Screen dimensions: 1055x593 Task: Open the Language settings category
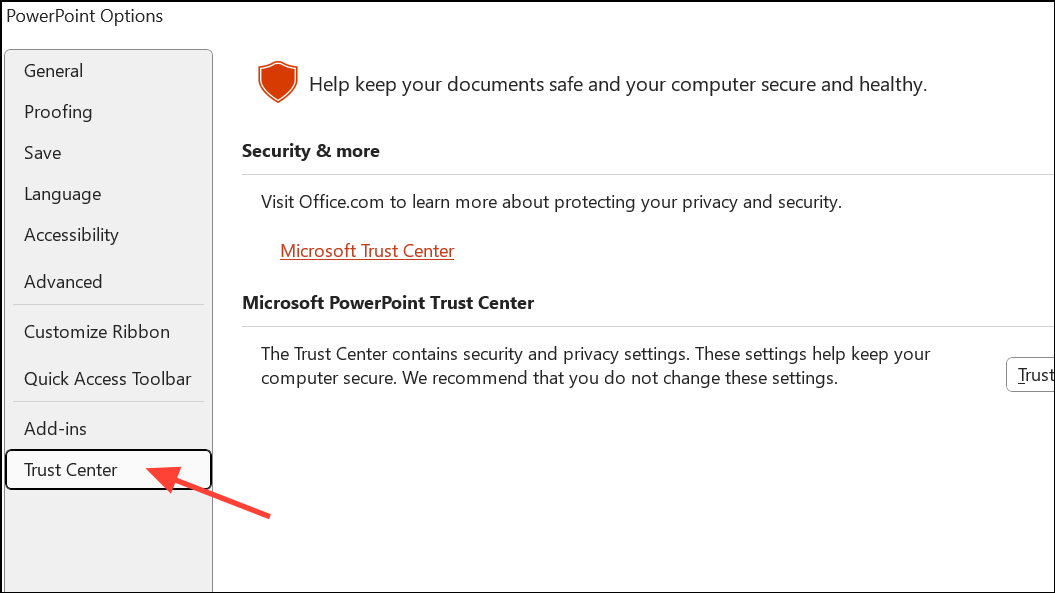(x=63, y=194)
